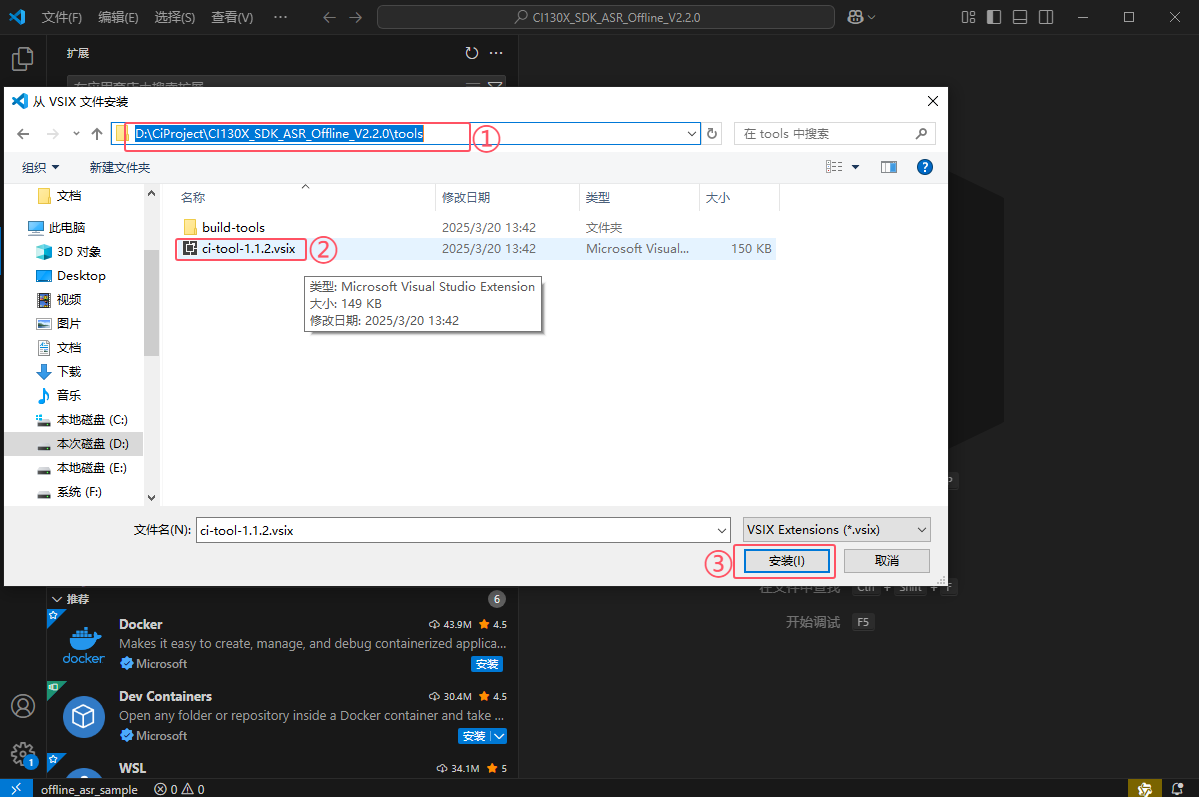Viewport: 1199px width, 797px height.
Task: Toggle bottom panel layout icon
Action: (1020, 17)
